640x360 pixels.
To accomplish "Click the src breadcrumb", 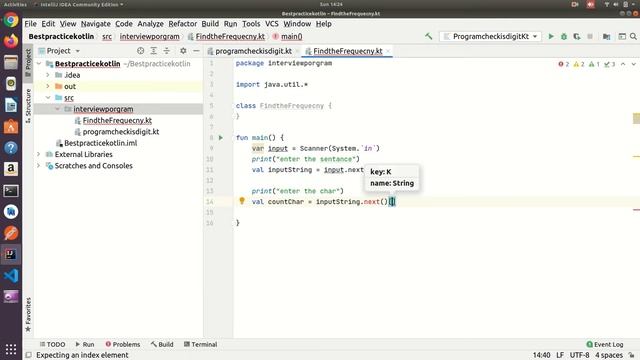I will click(x=107, y=36).
